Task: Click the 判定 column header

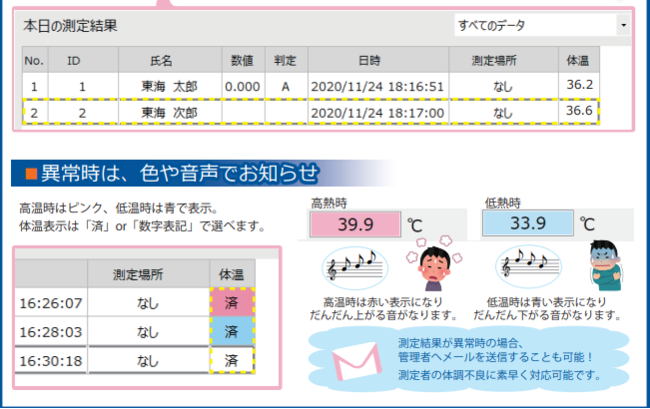Action: [286, 61]
